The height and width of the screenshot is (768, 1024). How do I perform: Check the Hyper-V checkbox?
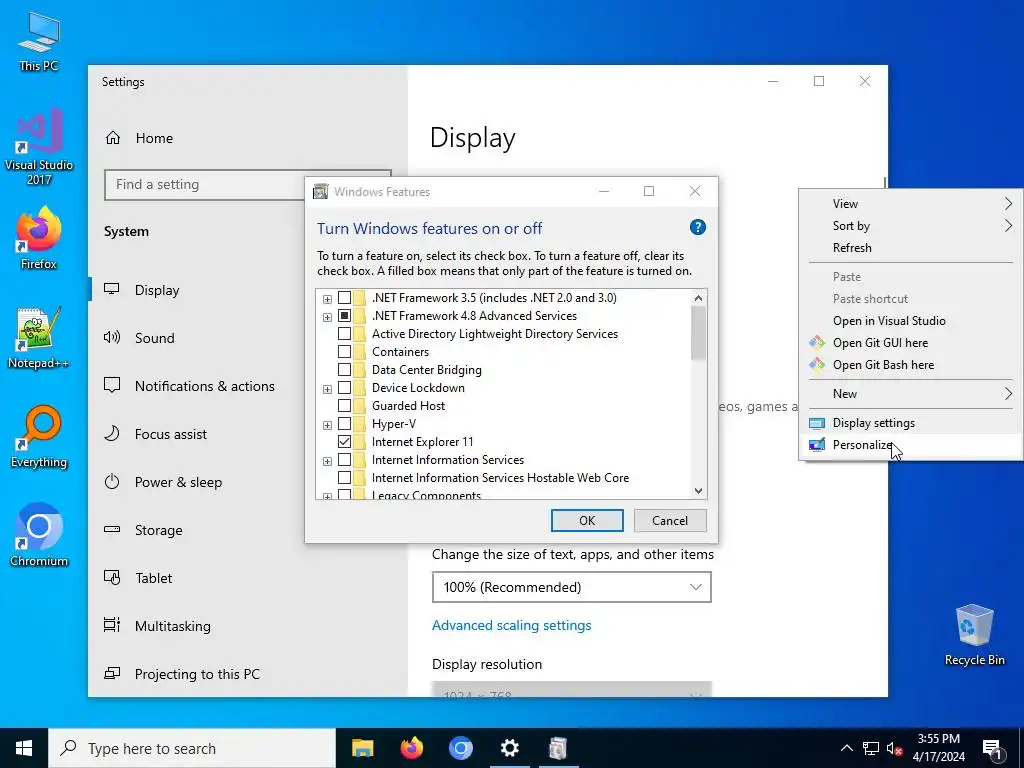click(x=344, y=424)
